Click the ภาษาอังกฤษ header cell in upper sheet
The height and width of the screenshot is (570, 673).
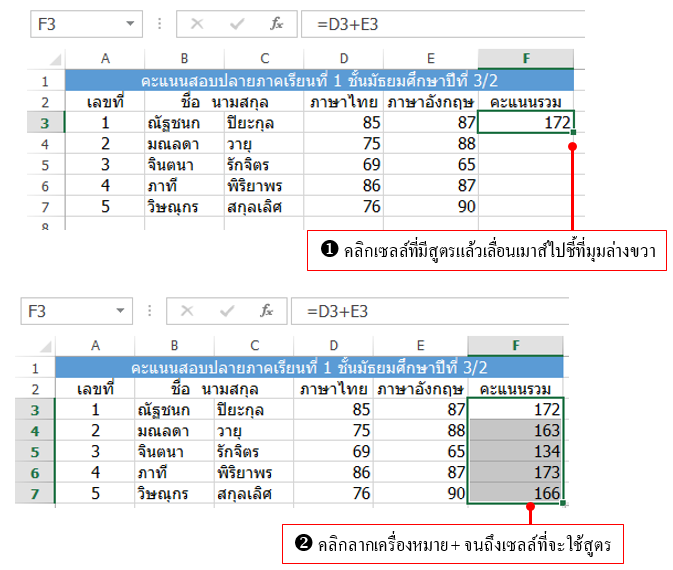click(x=431, y=102)
